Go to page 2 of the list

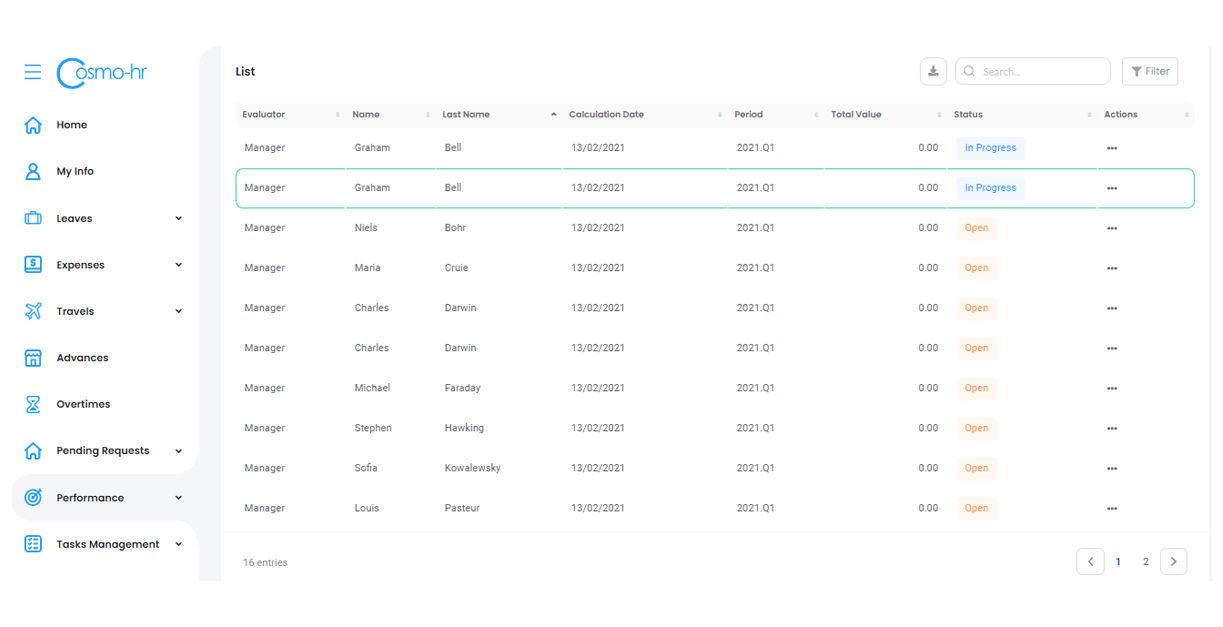(x=1146, y=562)
